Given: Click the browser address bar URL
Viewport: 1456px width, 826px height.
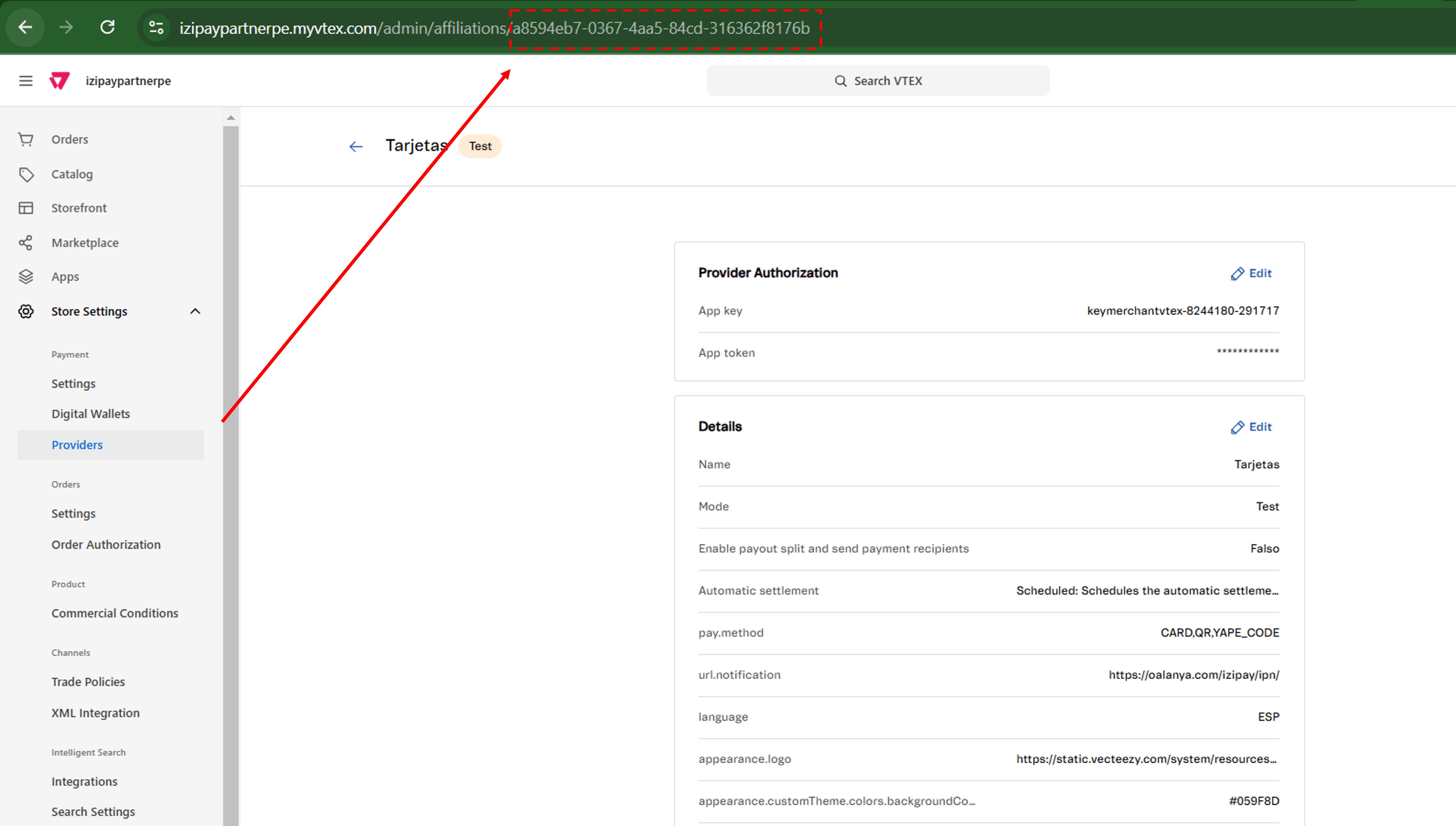Looking at the screenshot, I should pos(494,28).
